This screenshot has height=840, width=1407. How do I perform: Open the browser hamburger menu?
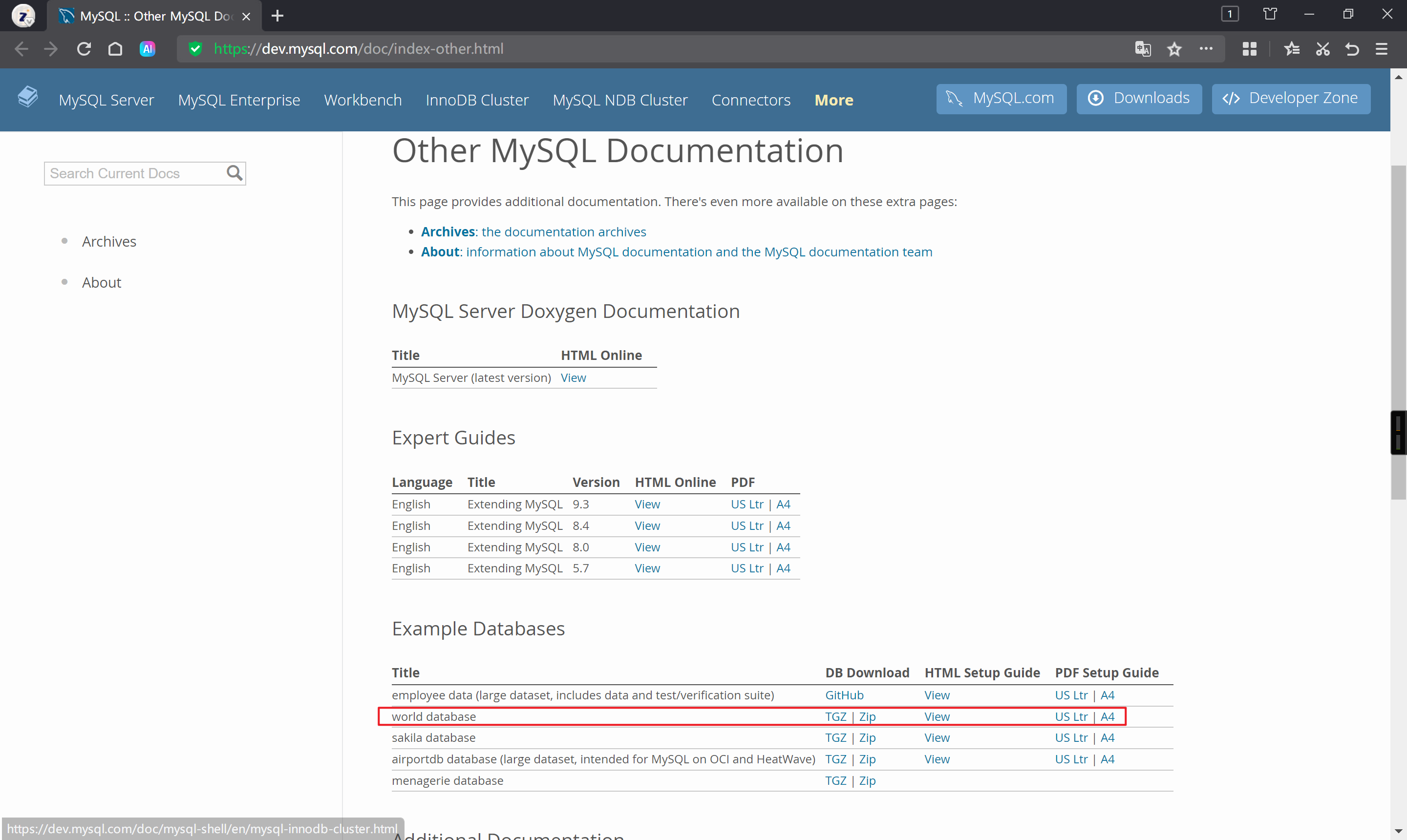coord(1381,49)
